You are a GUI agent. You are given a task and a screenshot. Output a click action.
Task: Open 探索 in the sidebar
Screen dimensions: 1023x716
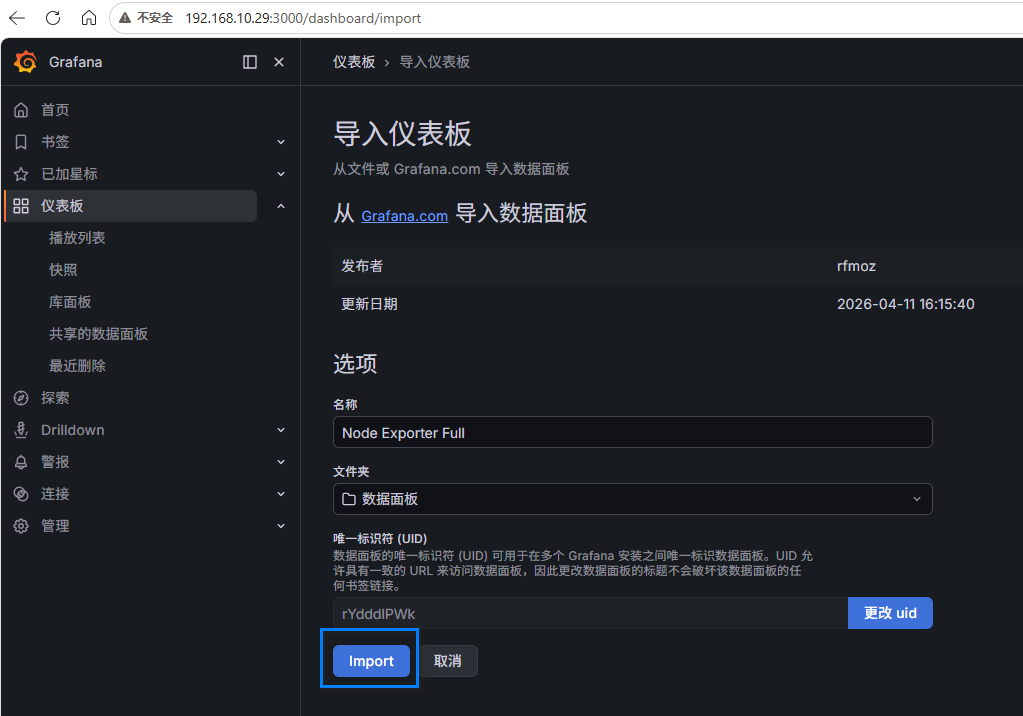point(55,398)
